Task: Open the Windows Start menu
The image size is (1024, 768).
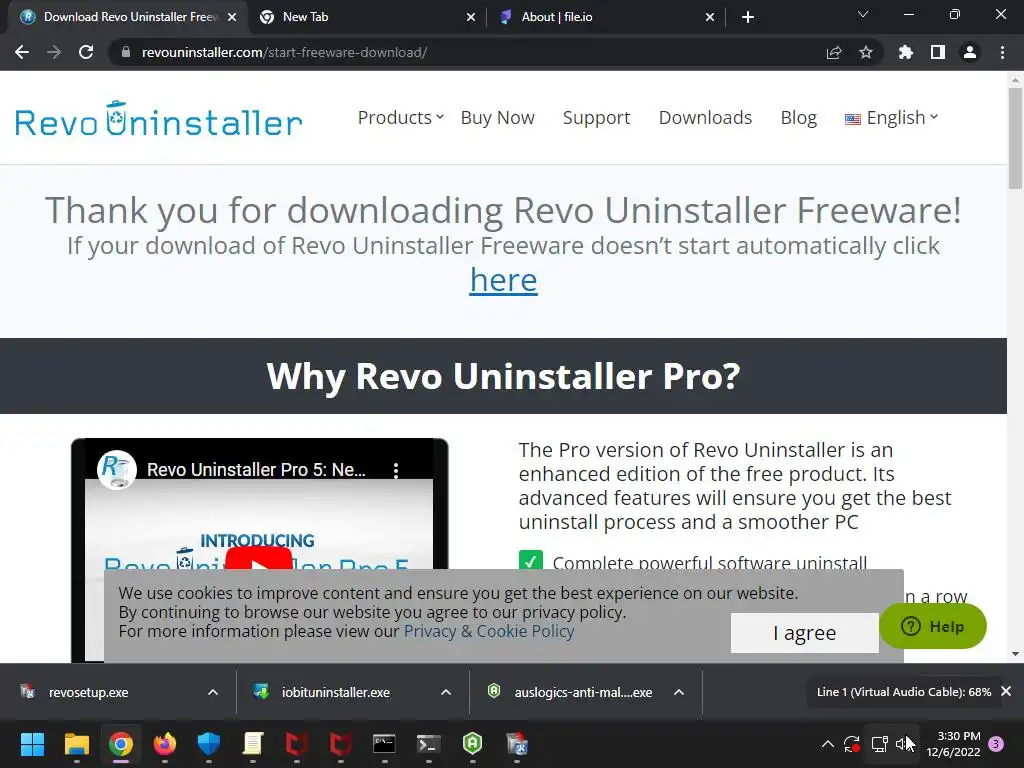Action: pyautogui.click(x=32, y=744)
